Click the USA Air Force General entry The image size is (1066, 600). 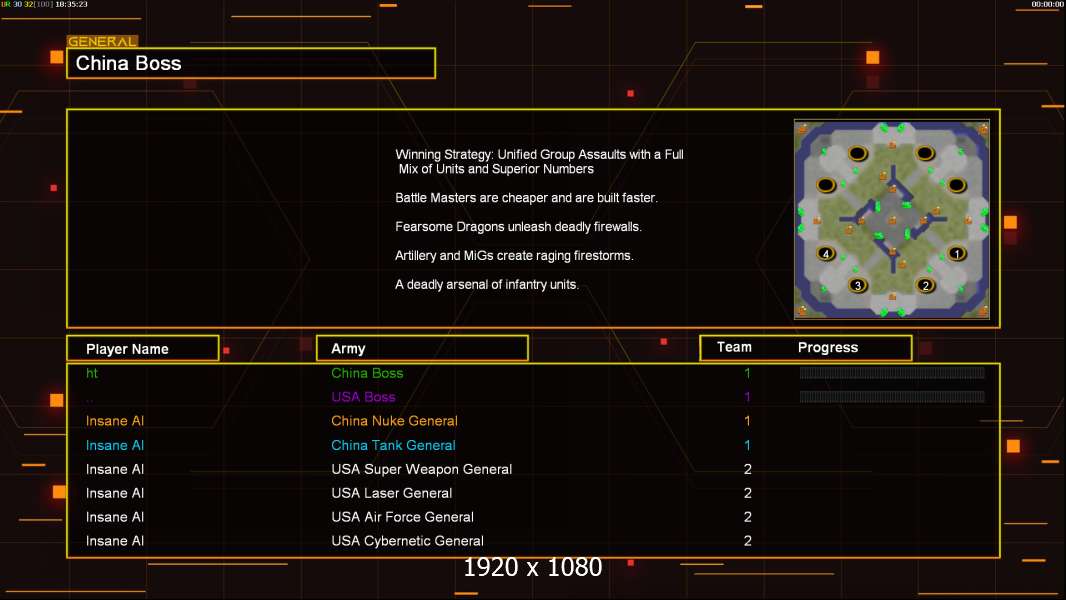point(402,516)
